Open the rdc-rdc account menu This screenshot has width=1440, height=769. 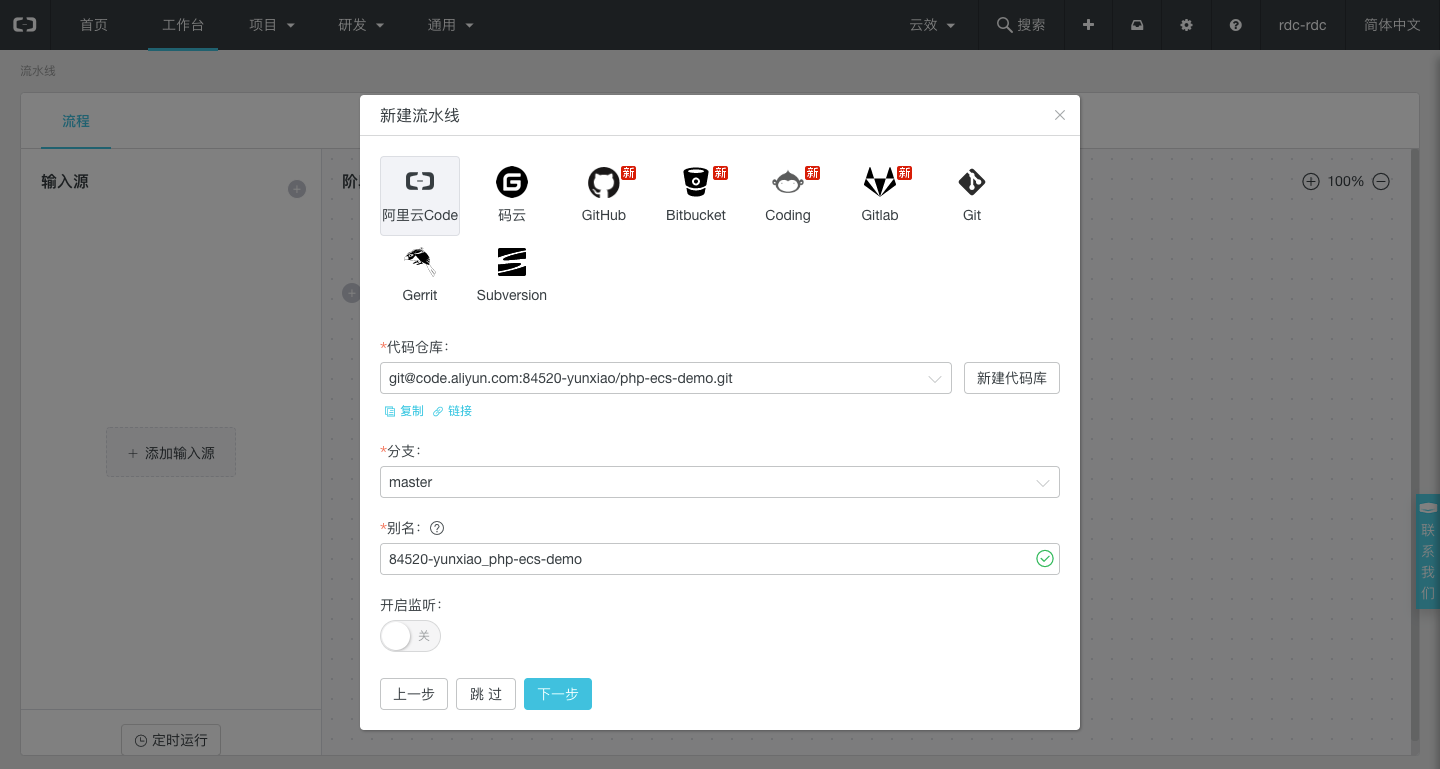click(1302, 25)
